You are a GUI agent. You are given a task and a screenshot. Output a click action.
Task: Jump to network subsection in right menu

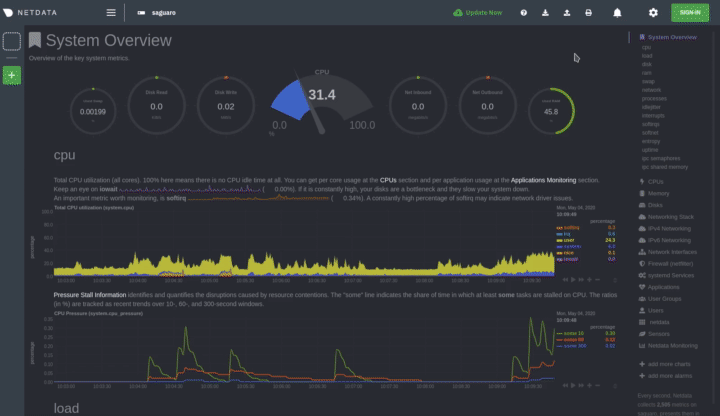pos(651,90)
